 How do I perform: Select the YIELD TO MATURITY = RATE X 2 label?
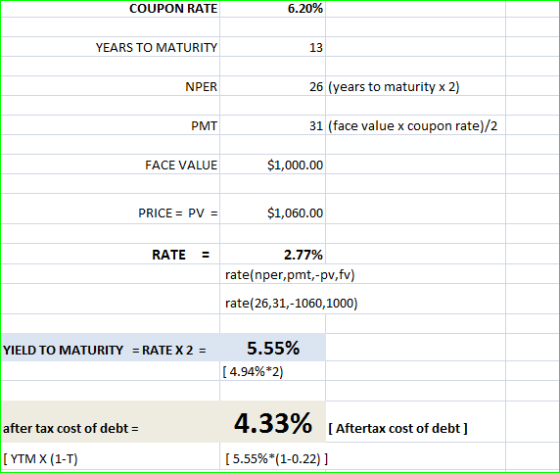[105, 350]
